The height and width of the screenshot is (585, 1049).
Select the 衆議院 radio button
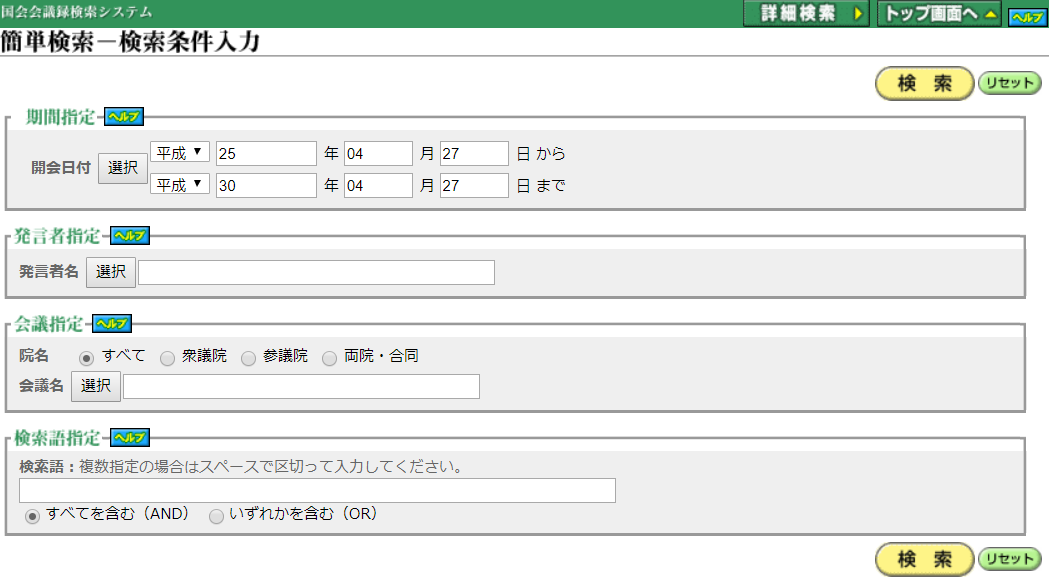pos(167,358)
